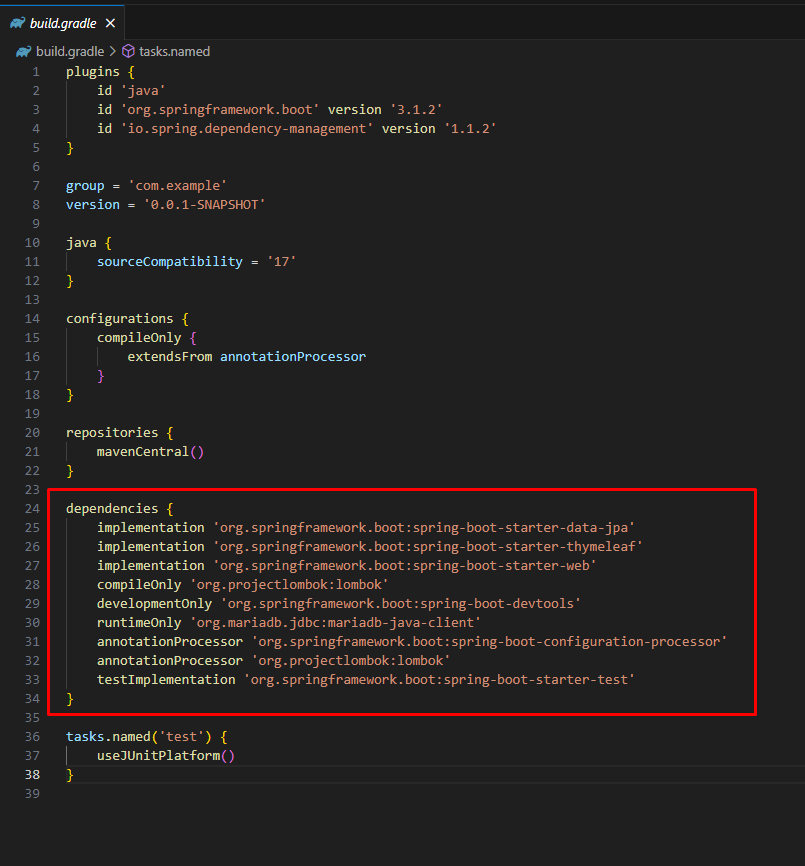Click the '0.0.1-SNAPSHOT' version string
Viewport: 805px width, 866px height.
[x=205, y=204]
